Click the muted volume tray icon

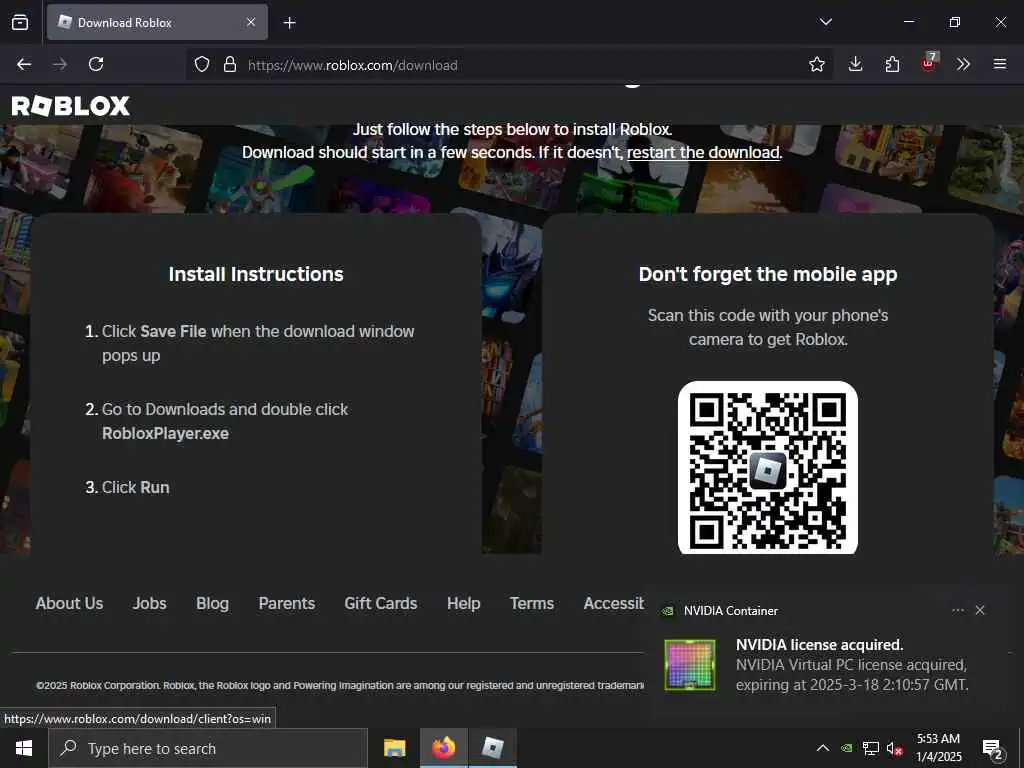[x=894, y=748]
